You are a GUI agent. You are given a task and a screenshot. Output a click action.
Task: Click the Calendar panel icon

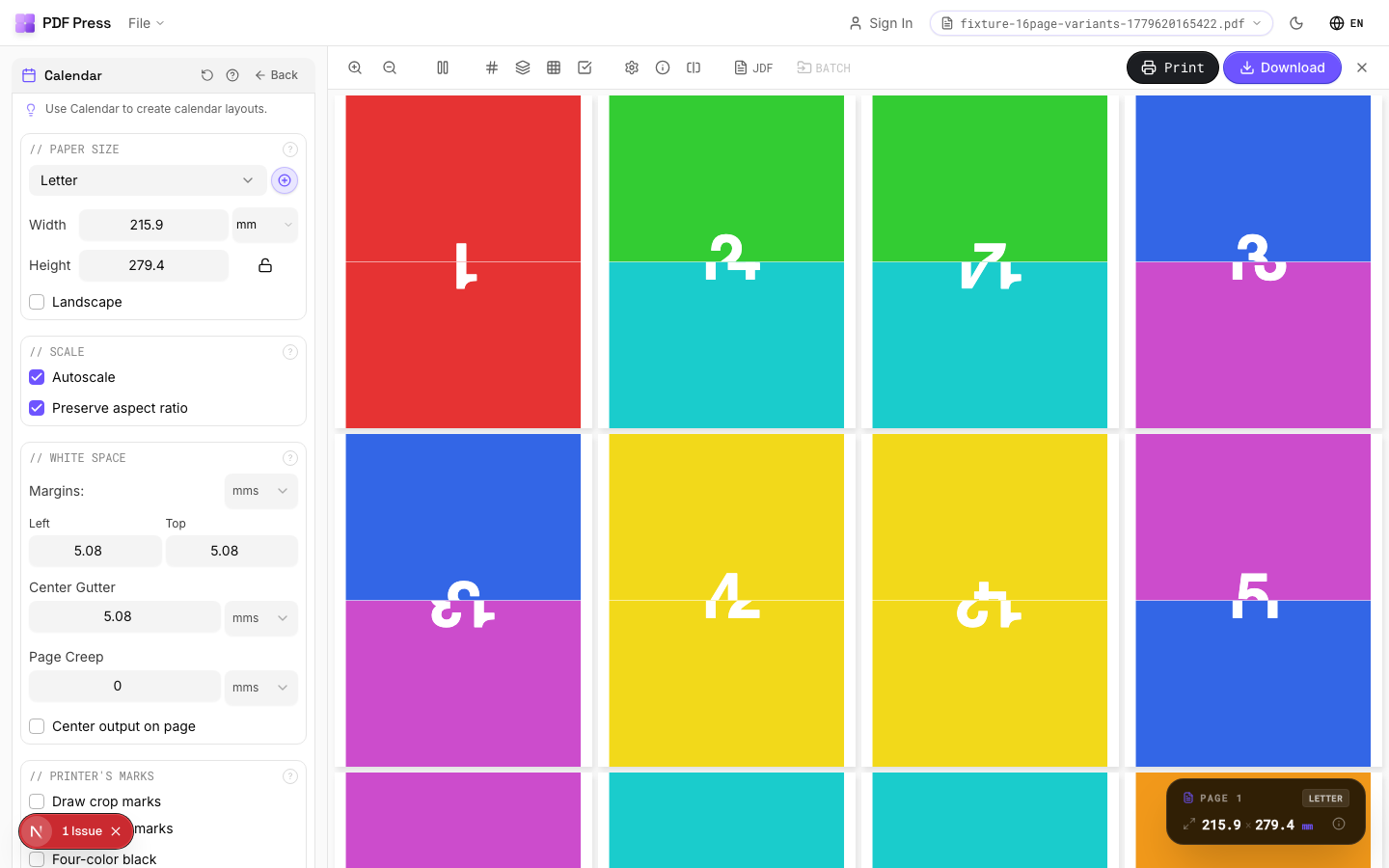(x=29, y=75)
